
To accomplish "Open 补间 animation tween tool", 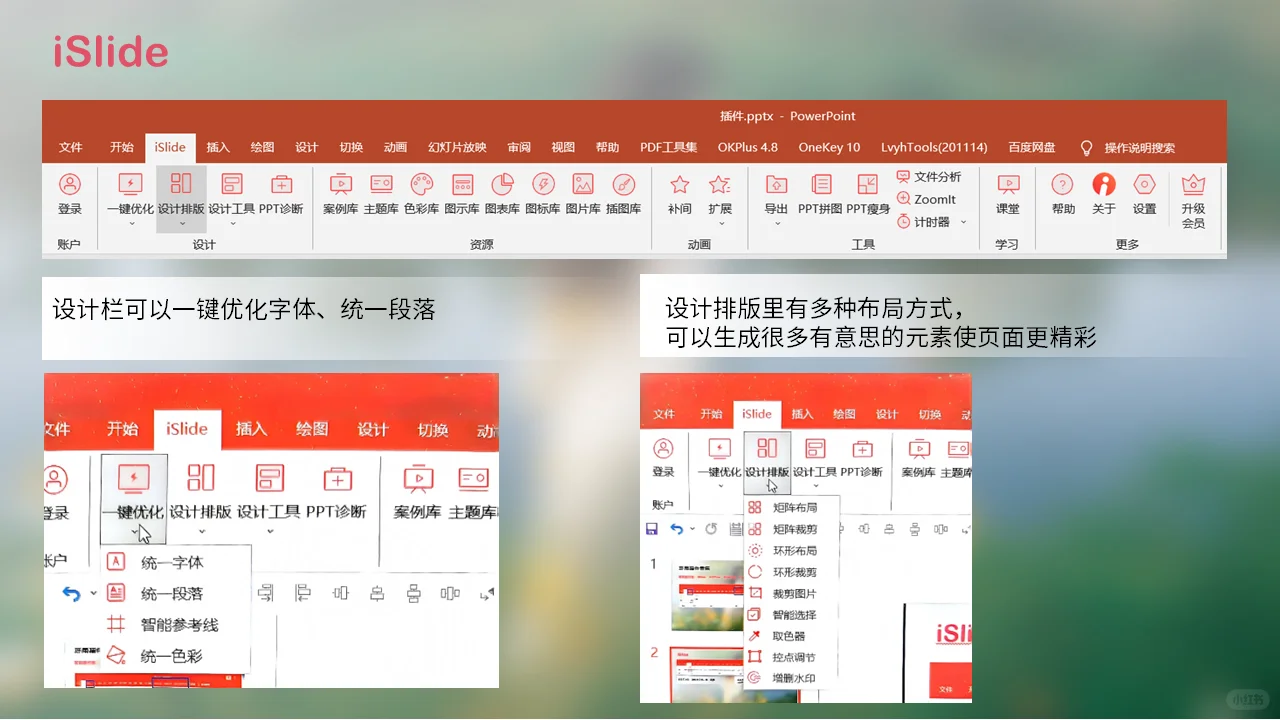I will (679, 197).
